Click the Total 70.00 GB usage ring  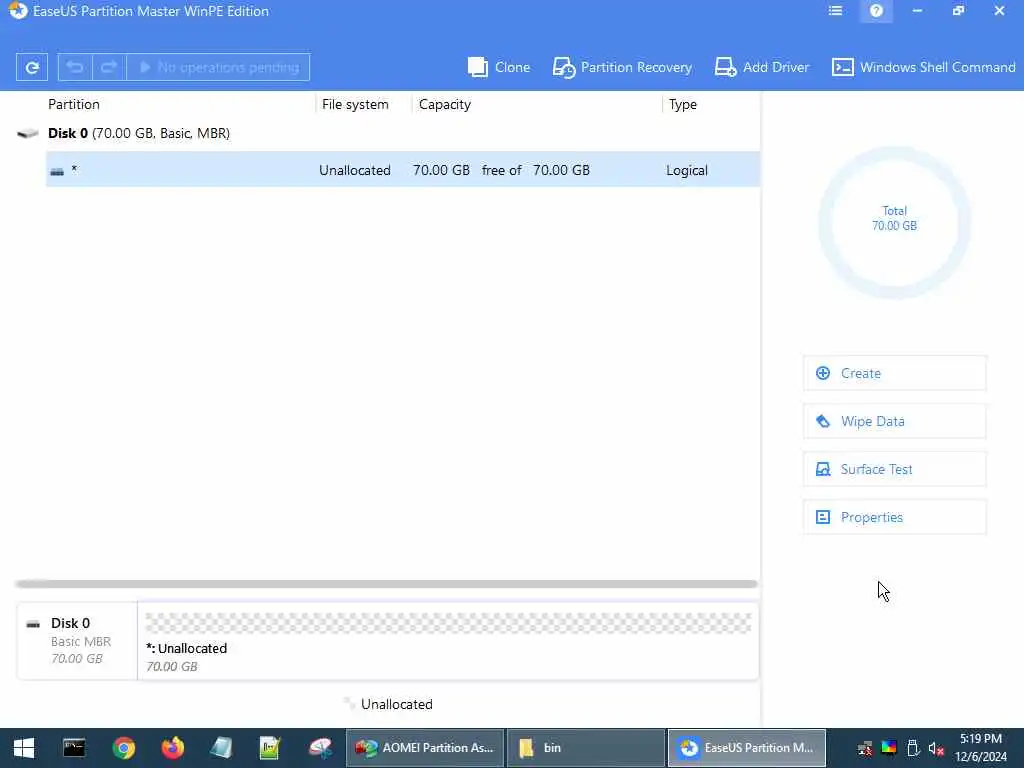pyautogui.click(x=894, y=222)
